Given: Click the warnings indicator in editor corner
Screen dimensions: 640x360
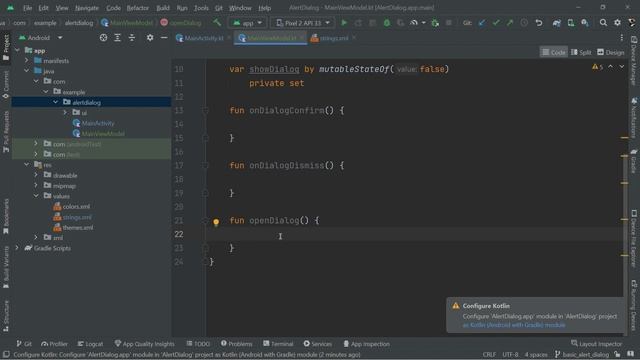Looking at the screenshot, I should (598, 67).
